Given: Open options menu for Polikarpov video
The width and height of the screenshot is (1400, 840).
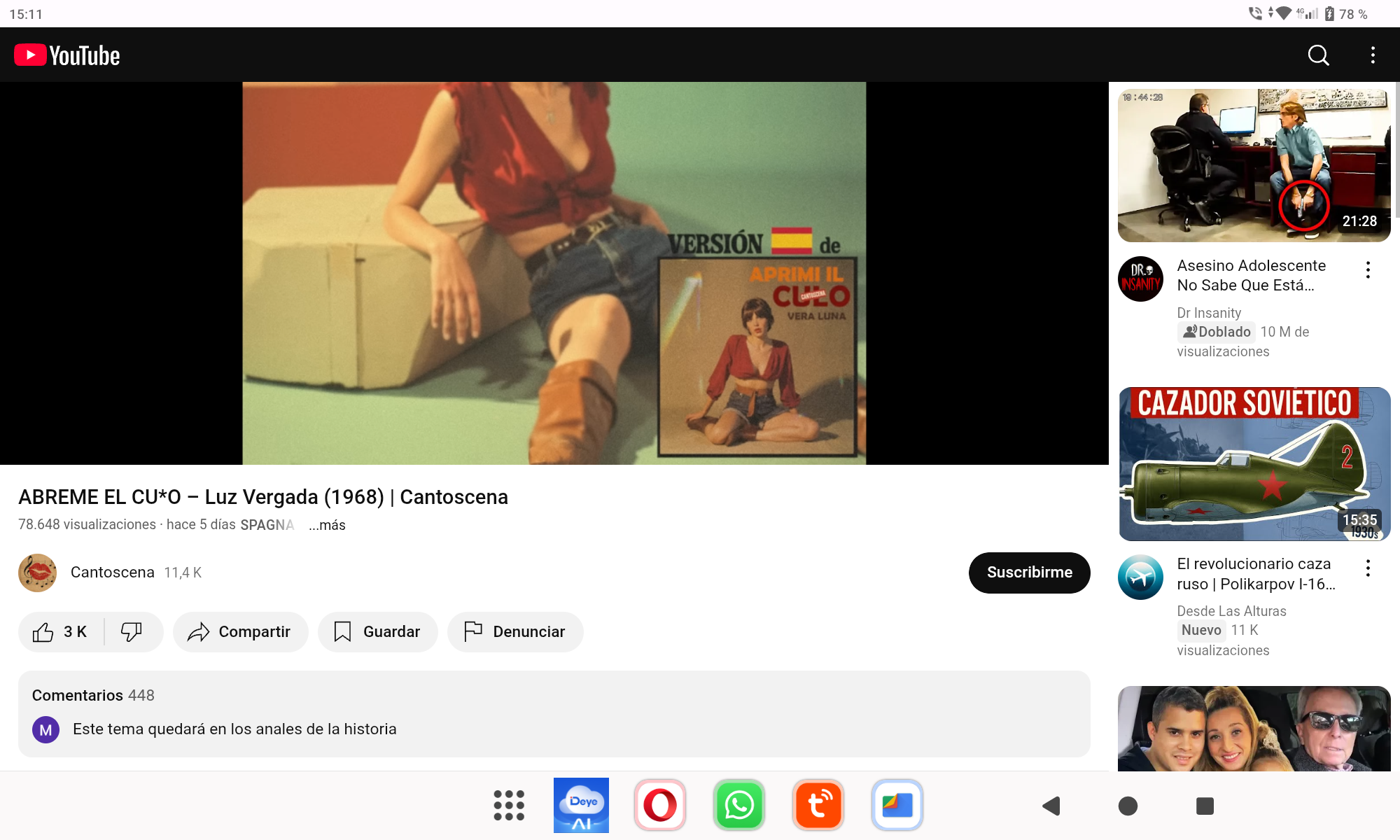Looking at the screenshot, I should 1368,568.
